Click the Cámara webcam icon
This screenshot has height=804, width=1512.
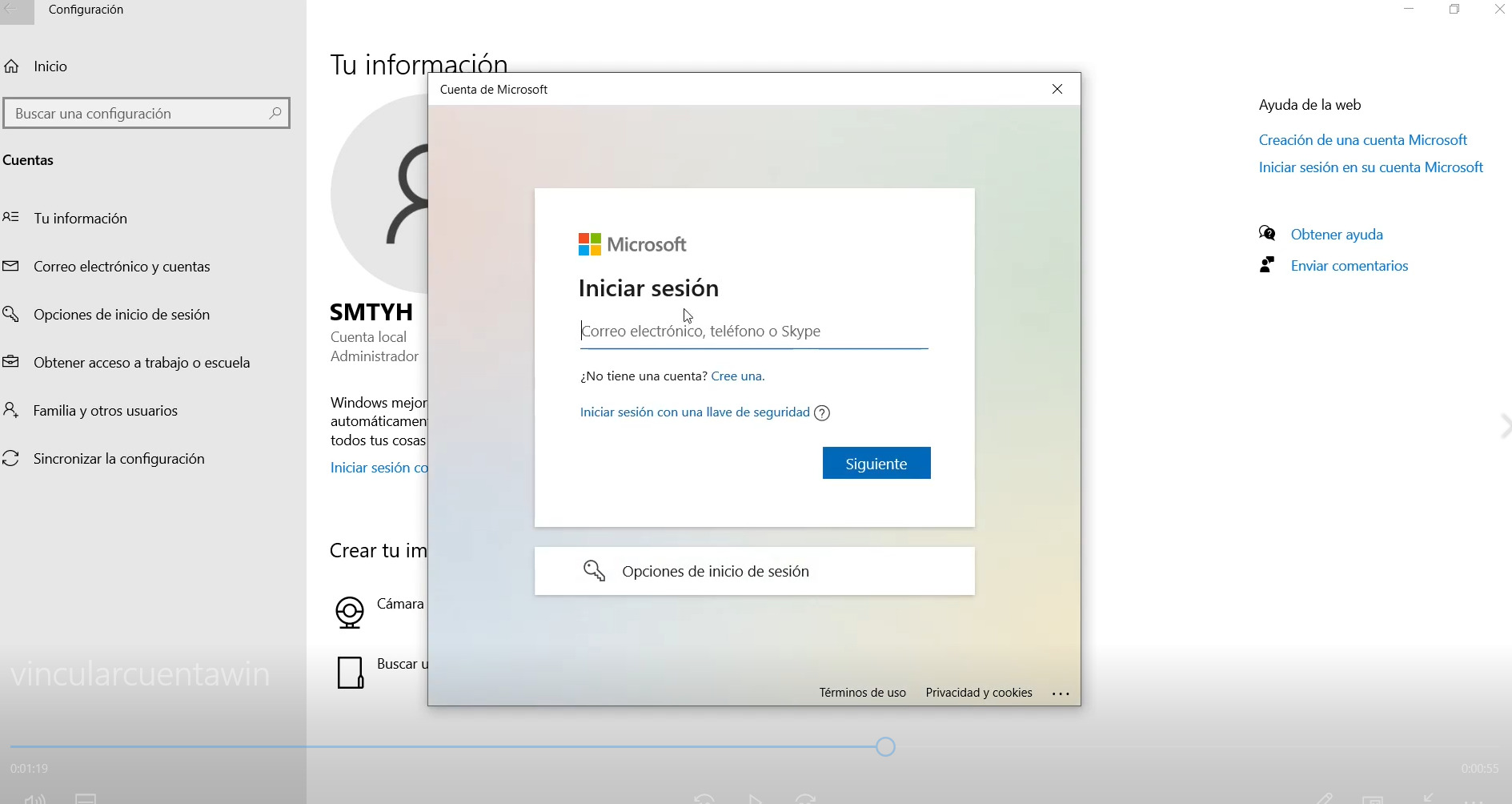click(350, 613)
